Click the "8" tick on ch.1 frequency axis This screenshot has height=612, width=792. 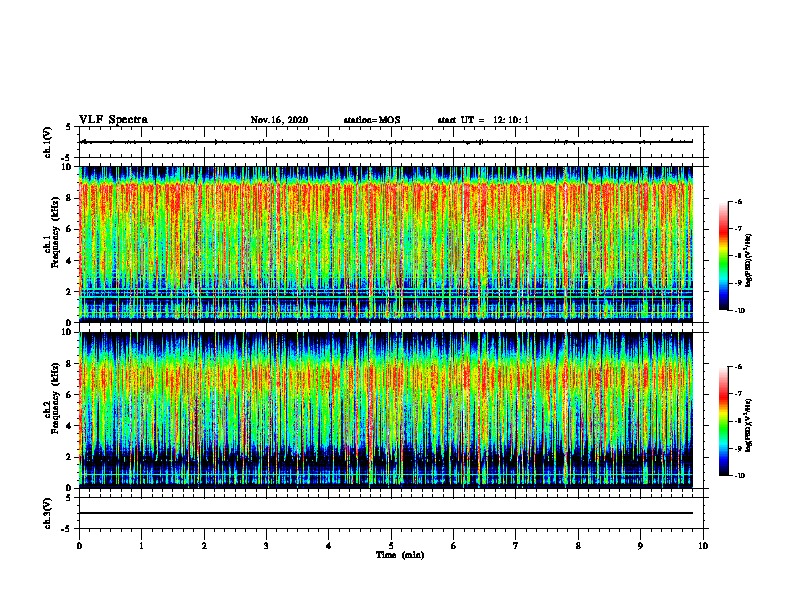tap(69, 198)
